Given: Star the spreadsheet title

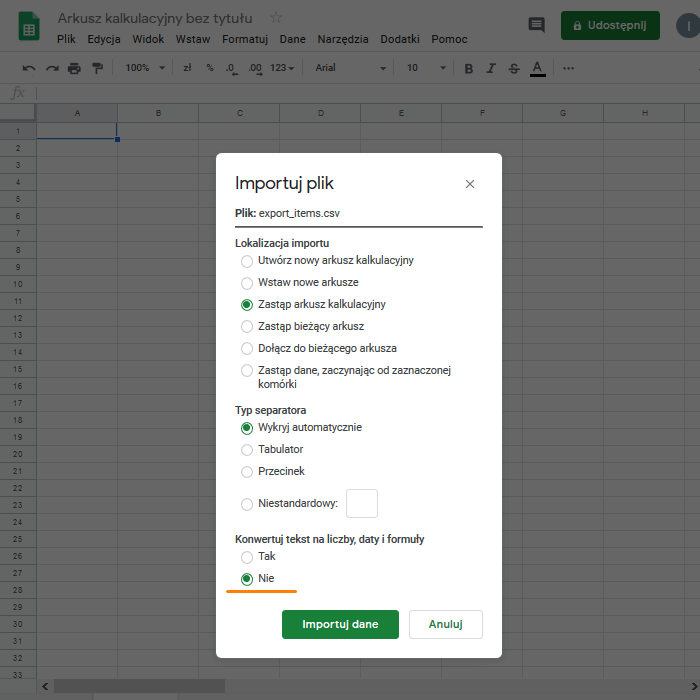Looking at the screenshot, I should tap(276, 18).
